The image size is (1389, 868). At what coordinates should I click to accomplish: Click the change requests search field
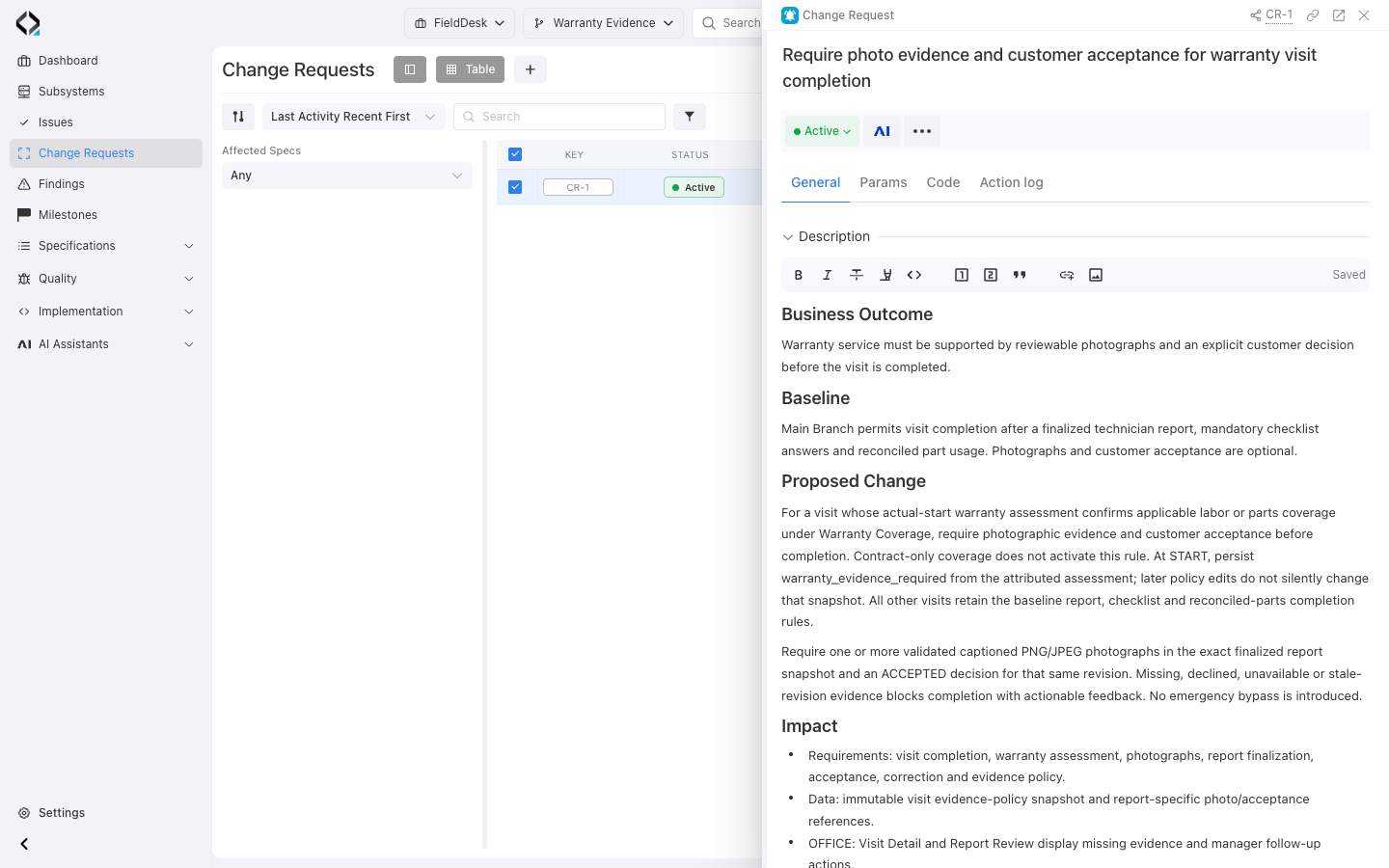pos(559,117)
